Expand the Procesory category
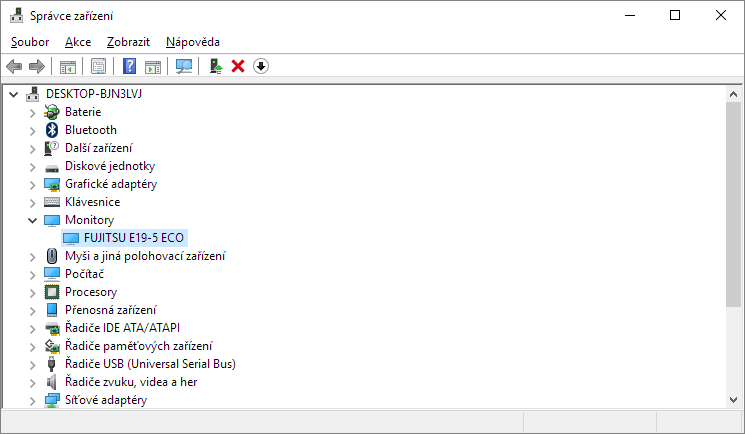This screenshot has height=434, width=745. coord(32,293)
